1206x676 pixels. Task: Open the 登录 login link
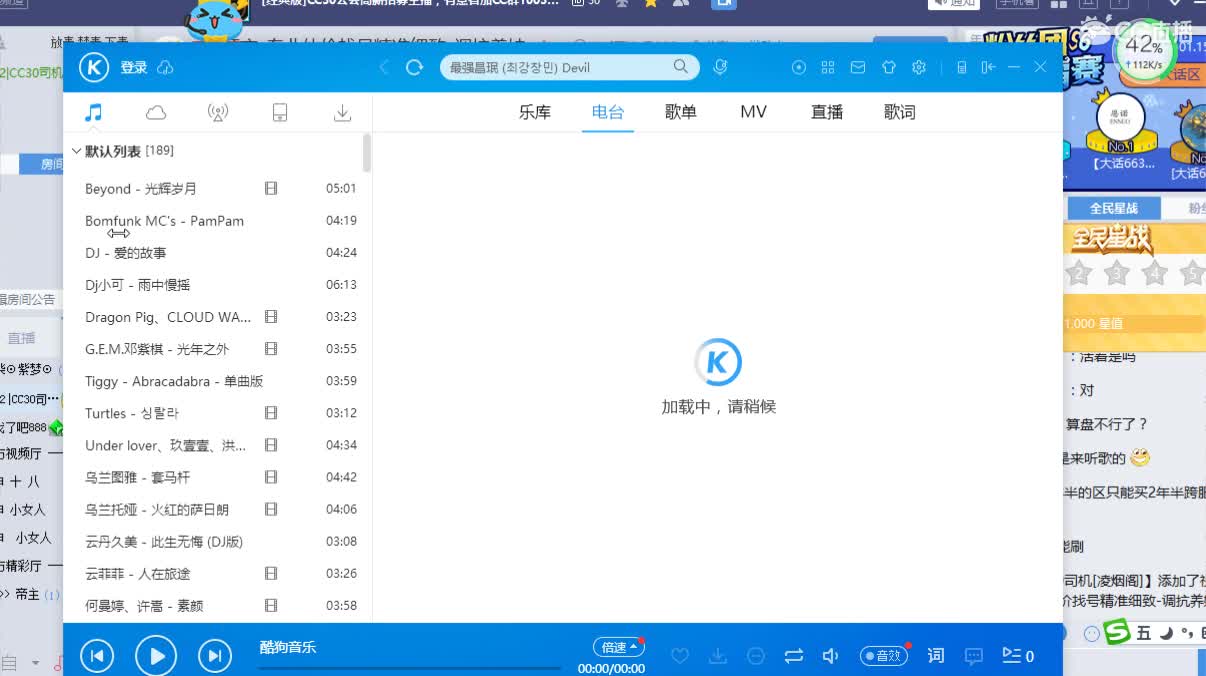[x=134, y=67]
